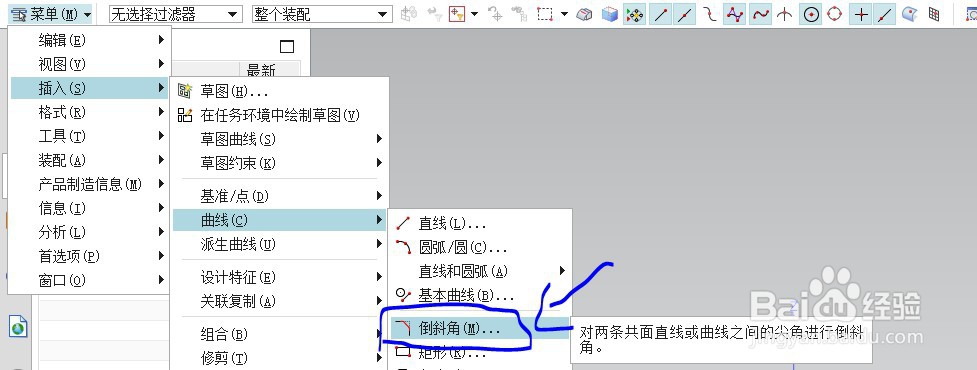Click the intersection snap icon
977x370 pixels.
[785, 14]
